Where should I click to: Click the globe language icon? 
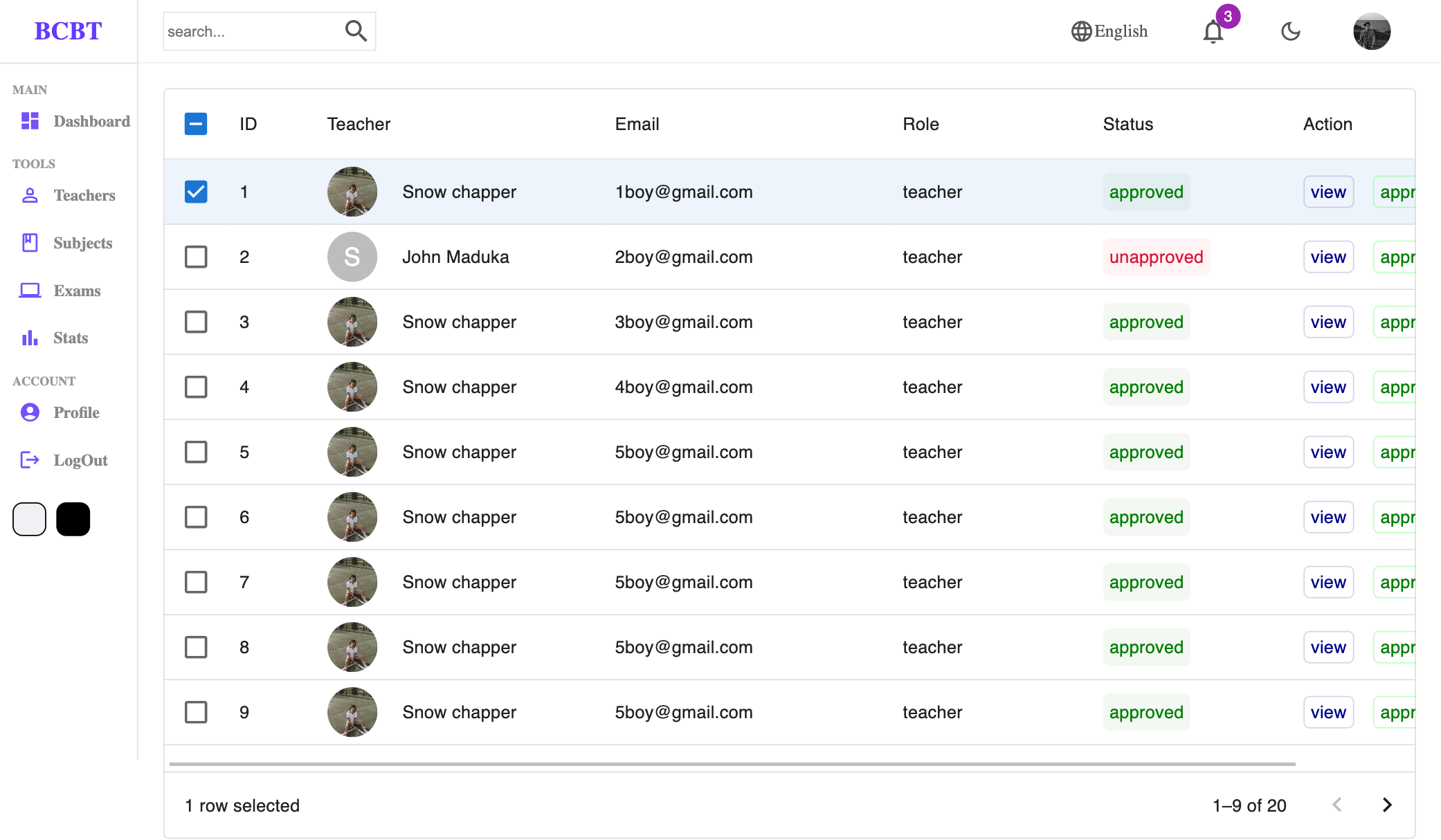tap(1081, 31)
